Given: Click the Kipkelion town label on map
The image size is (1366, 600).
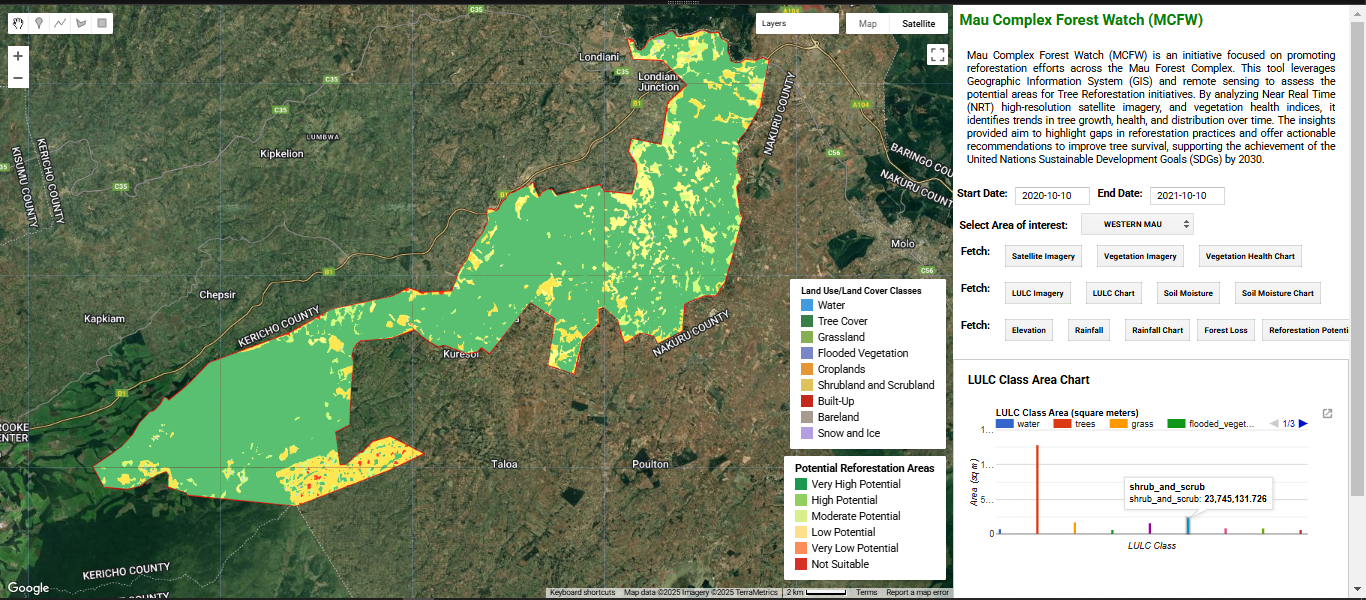Looking at the screenshot, I should [281, 154].
